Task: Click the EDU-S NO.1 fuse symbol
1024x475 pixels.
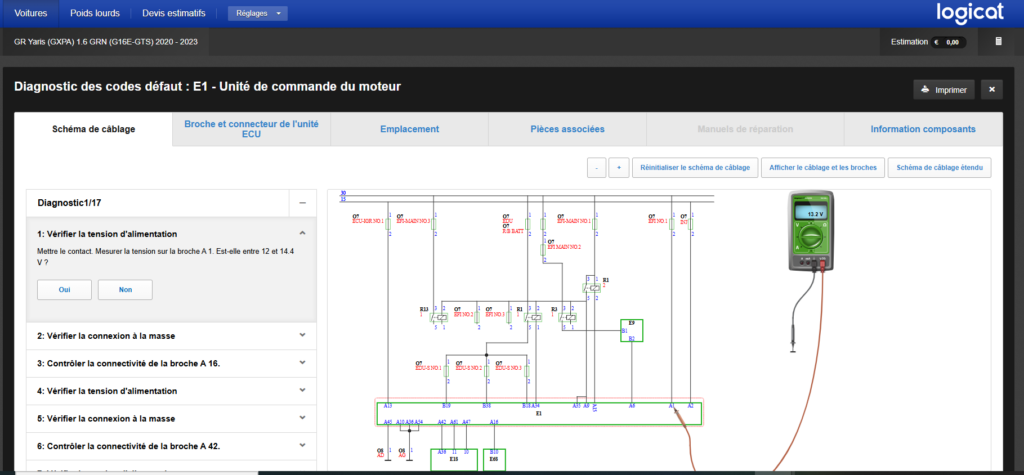Action: 446,370
